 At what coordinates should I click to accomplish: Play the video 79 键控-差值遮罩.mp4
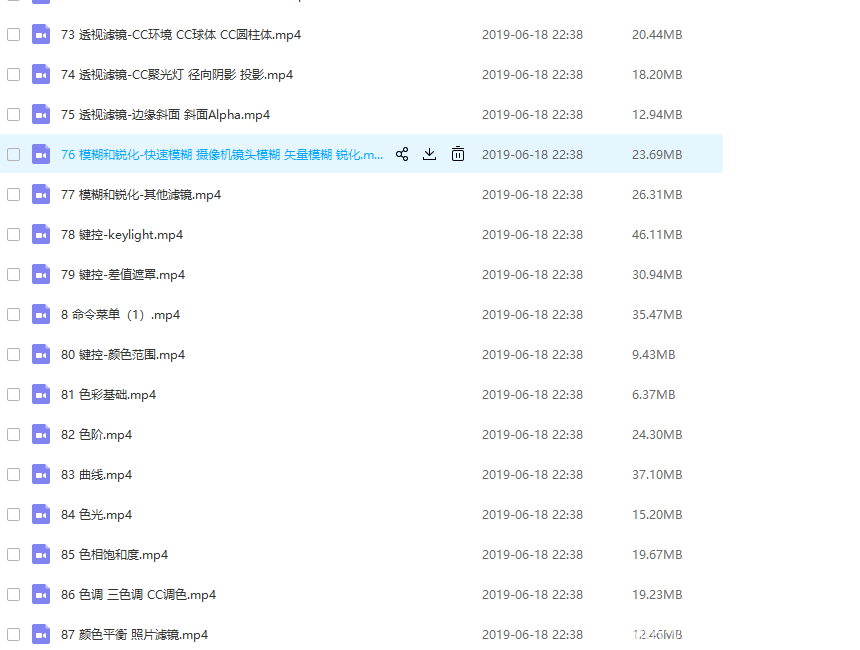click(x=122, y=274)
